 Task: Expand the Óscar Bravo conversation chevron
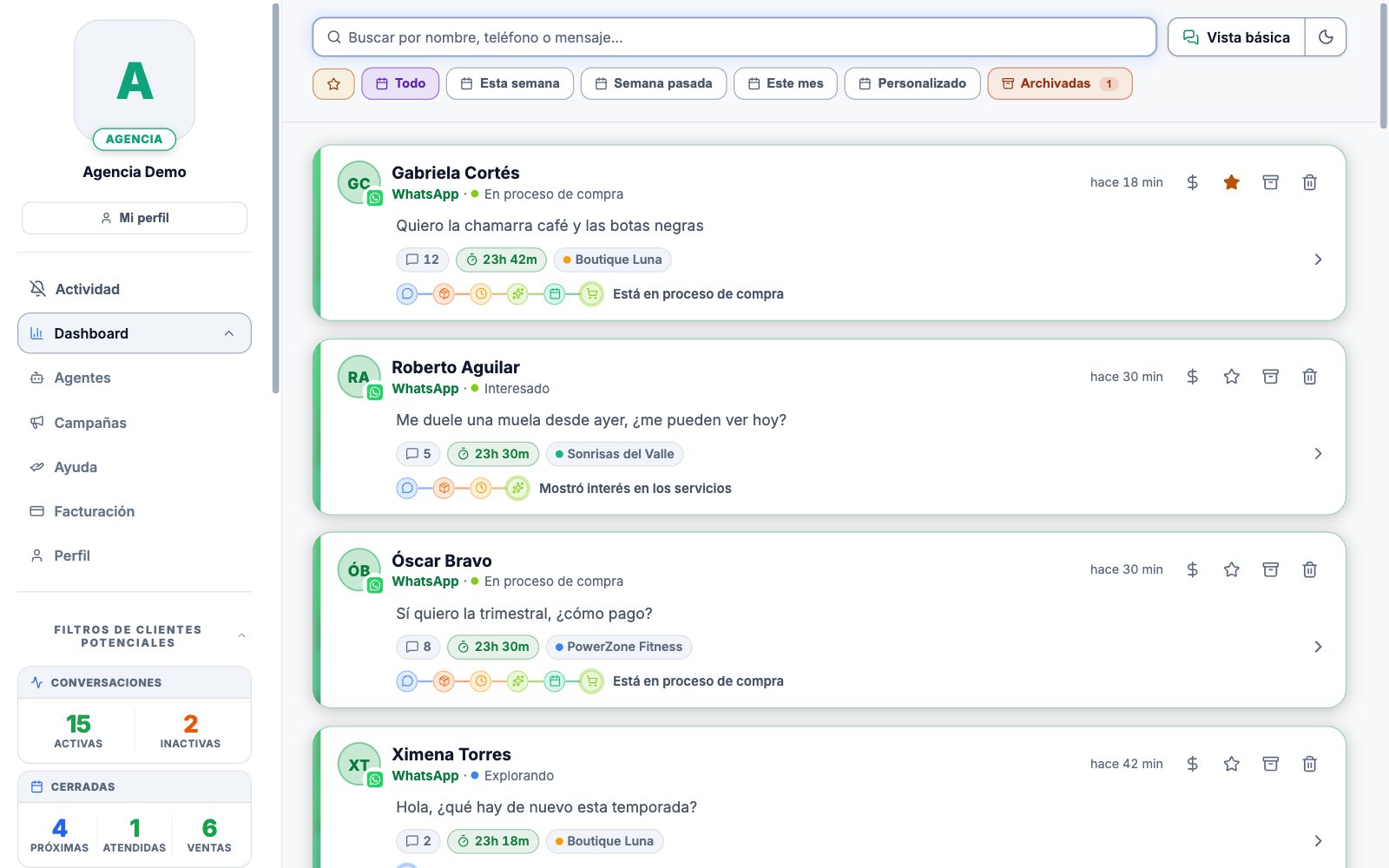pyautogui.click(x=1318, y=647)
